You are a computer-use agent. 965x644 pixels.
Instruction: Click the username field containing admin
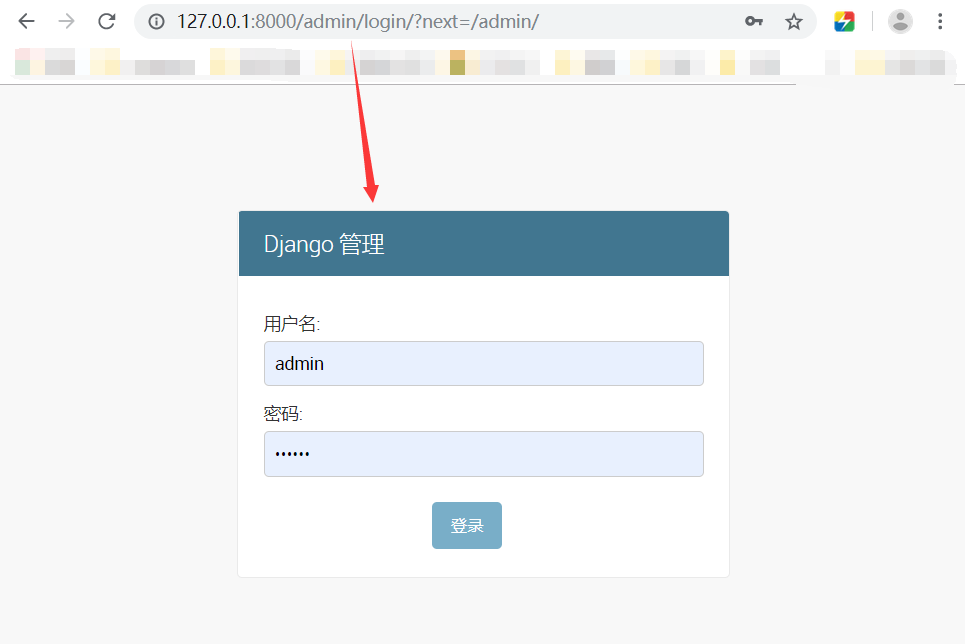click(x=484, y=363)
